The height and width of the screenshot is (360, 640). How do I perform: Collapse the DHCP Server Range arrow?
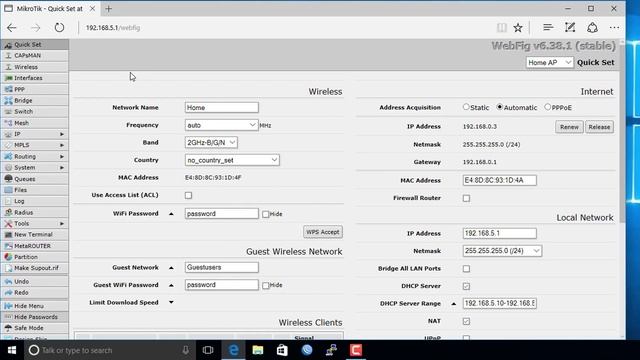[453, 304]
